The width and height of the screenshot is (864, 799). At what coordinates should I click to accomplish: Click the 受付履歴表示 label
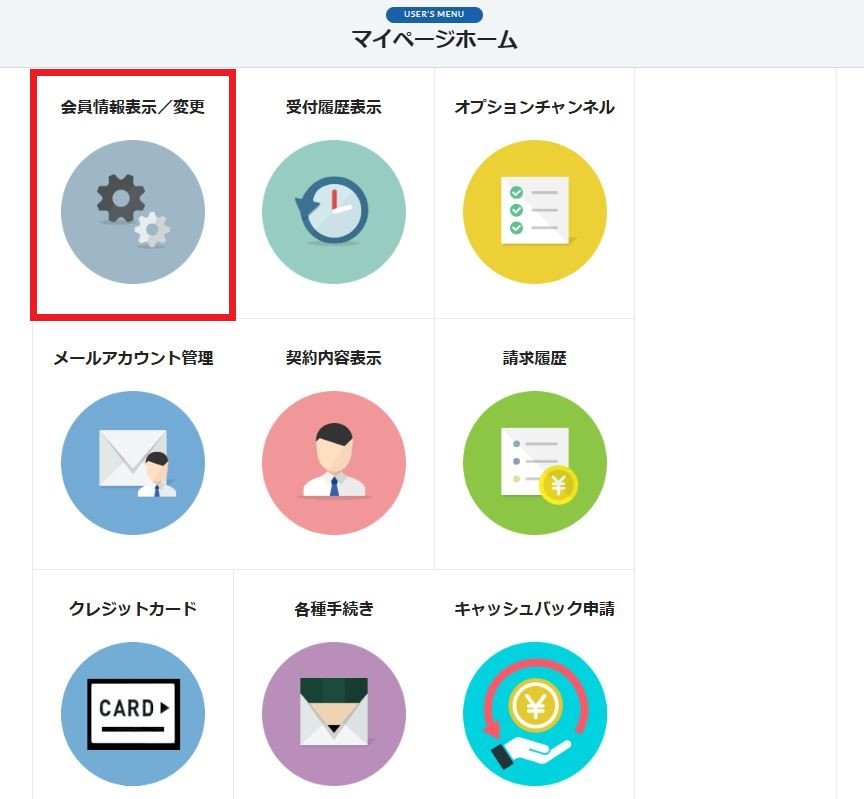click(x=334, y=107)
